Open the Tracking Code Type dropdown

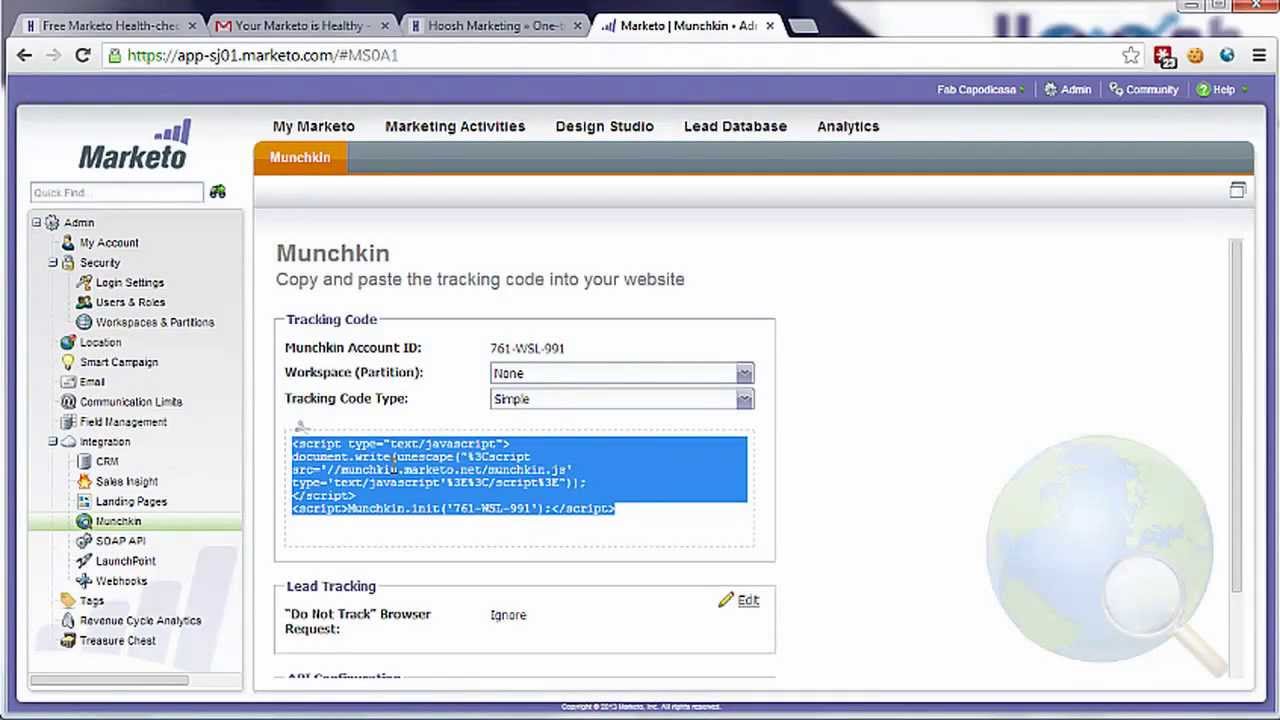tap(744, 398)
